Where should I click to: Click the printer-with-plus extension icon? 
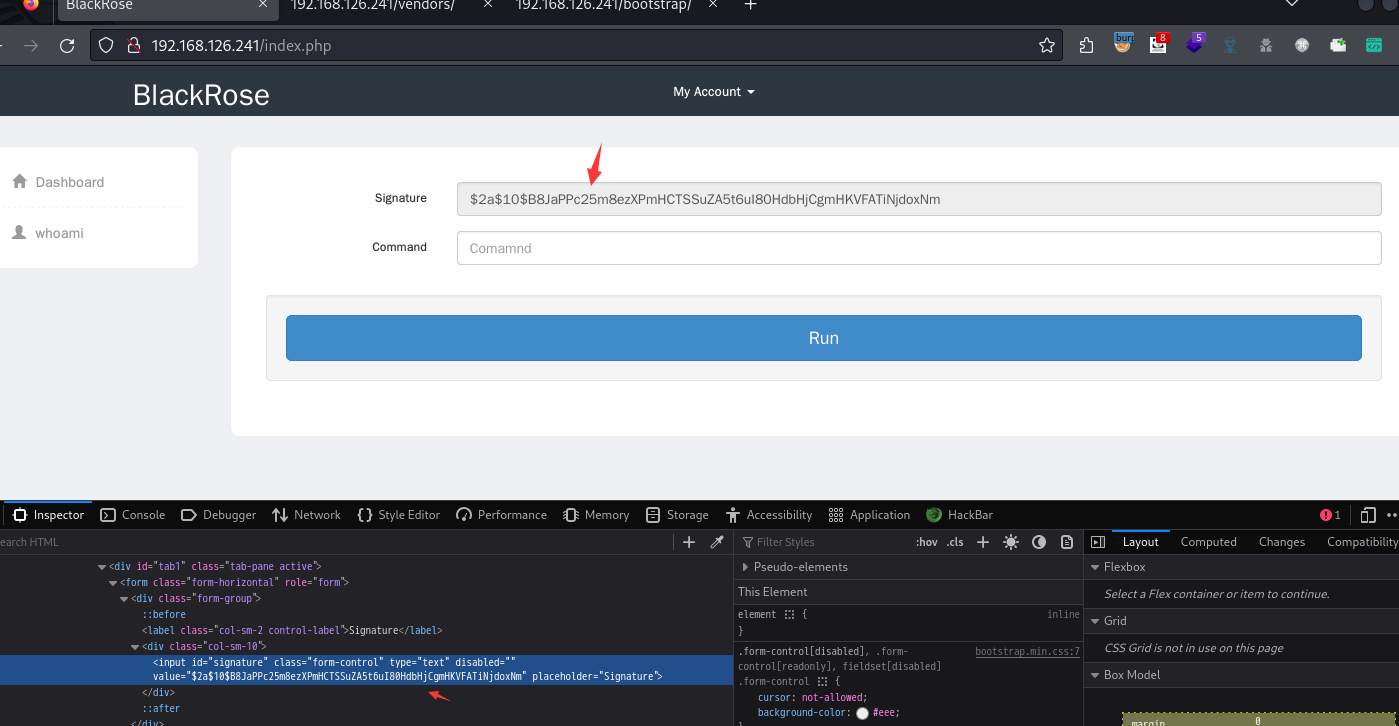tap(1338, 45)
